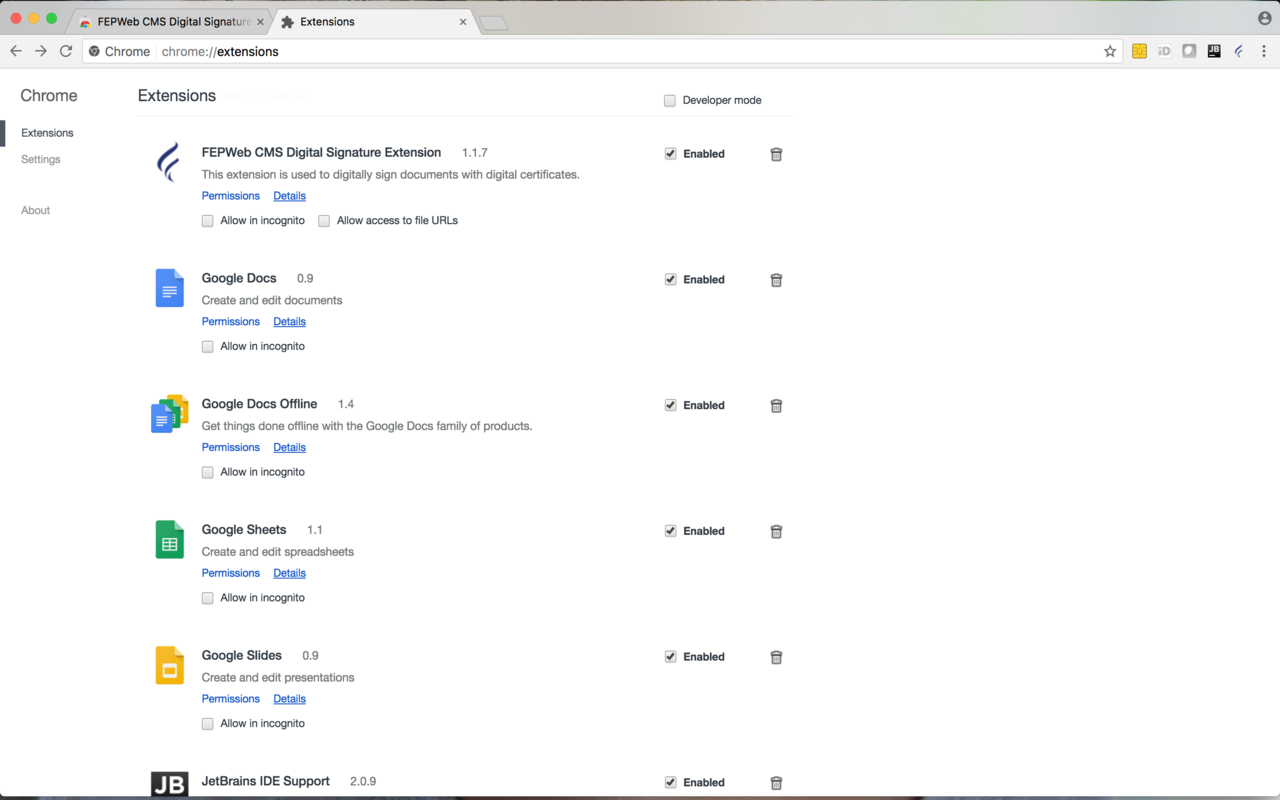
Task: Open Extensions in the Chrome sidebar
Action: pyautogui.click(x=47, y=133)
